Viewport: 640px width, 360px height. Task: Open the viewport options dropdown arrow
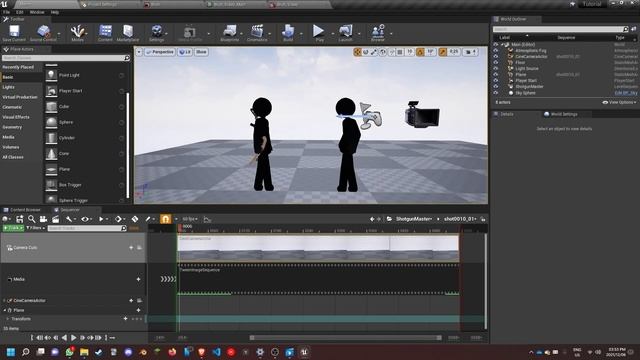[139, 52]
